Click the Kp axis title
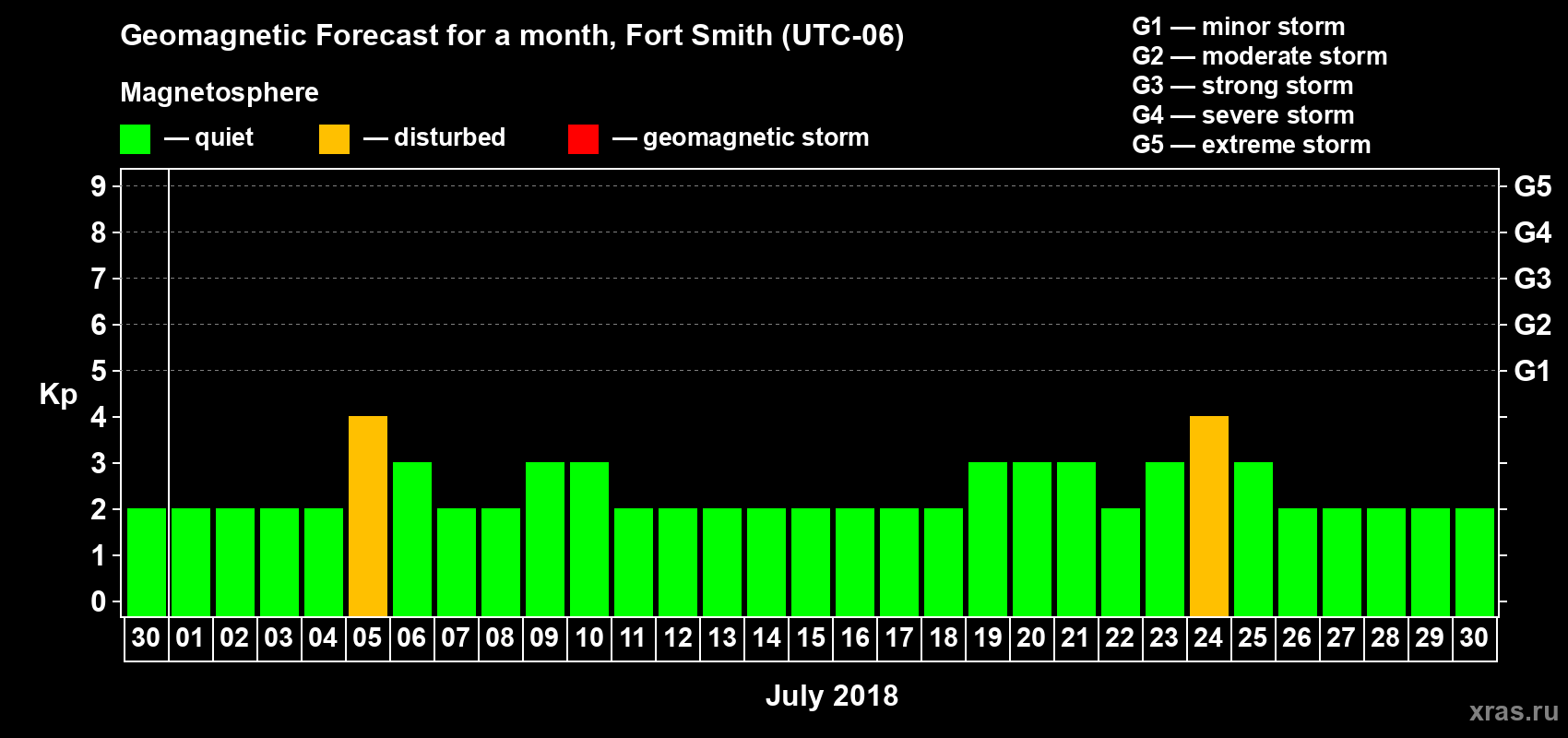 pyautogui.click(x=58, y=395)
